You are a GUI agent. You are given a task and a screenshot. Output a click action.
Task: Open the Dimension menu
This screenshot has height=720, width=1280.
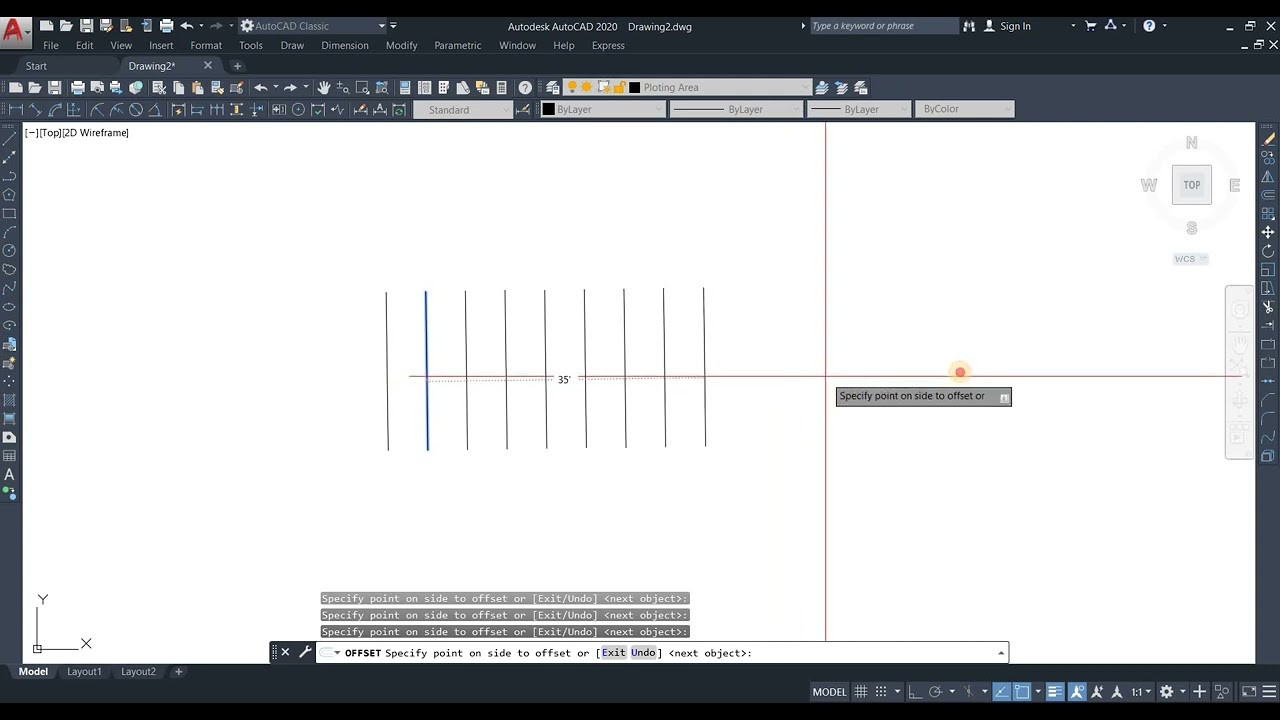pos(345,45)
